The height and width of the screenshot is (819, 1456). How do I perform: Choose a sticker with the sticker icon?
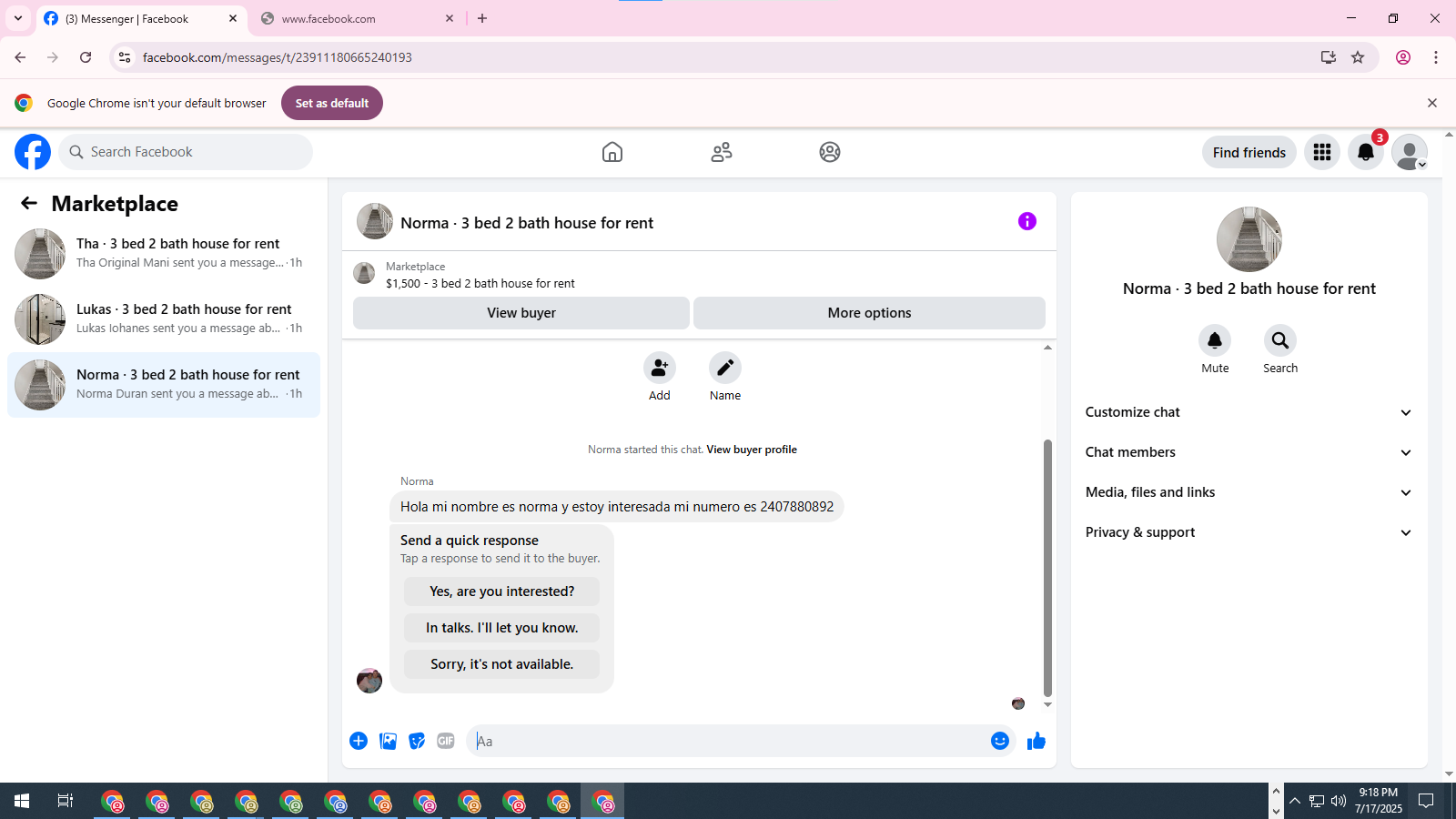(x=417, y=741)
